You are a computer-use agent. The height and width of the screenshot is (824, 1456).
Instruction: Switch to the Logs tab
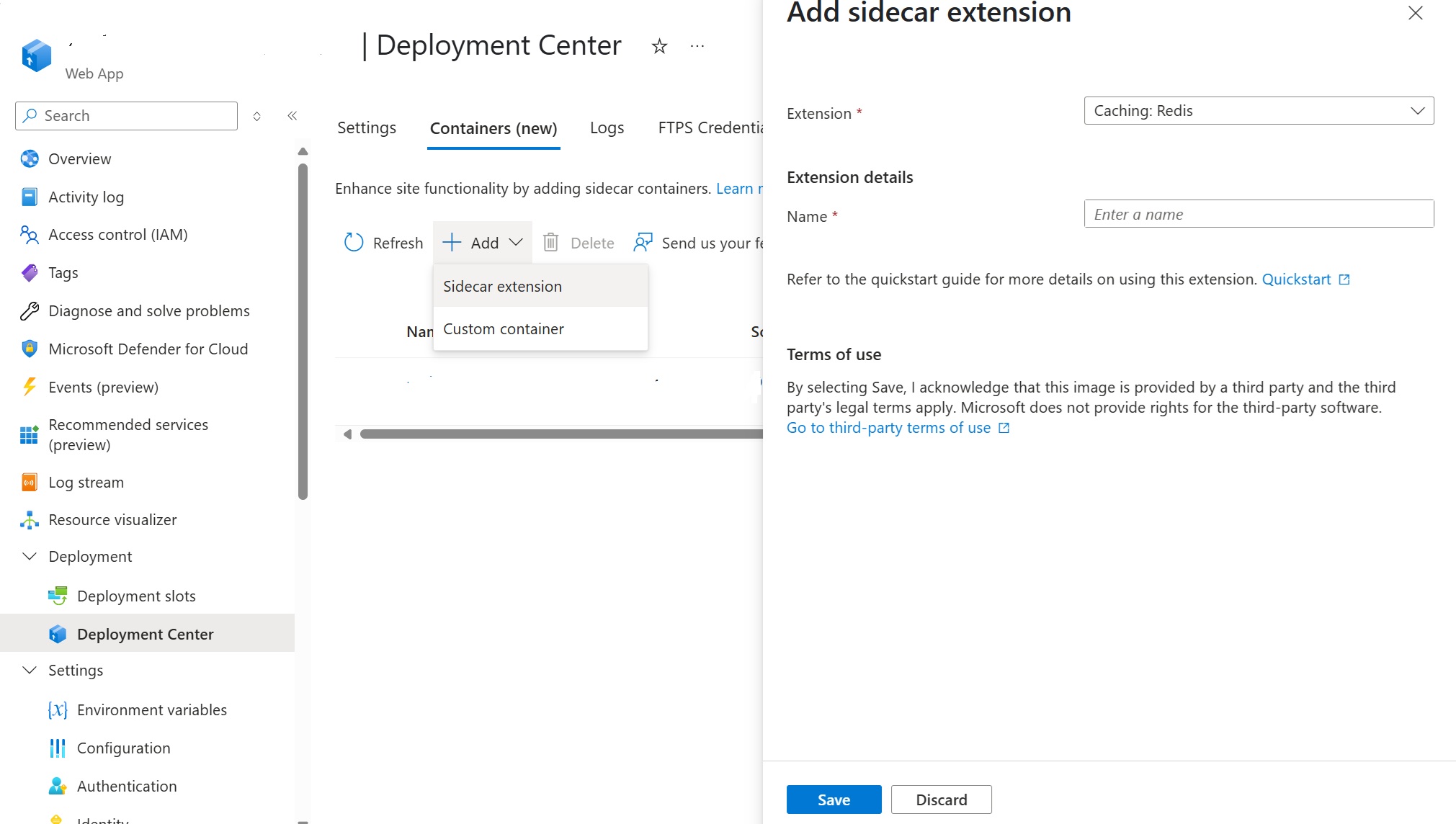pyautogui.click(x=607, y=128)
